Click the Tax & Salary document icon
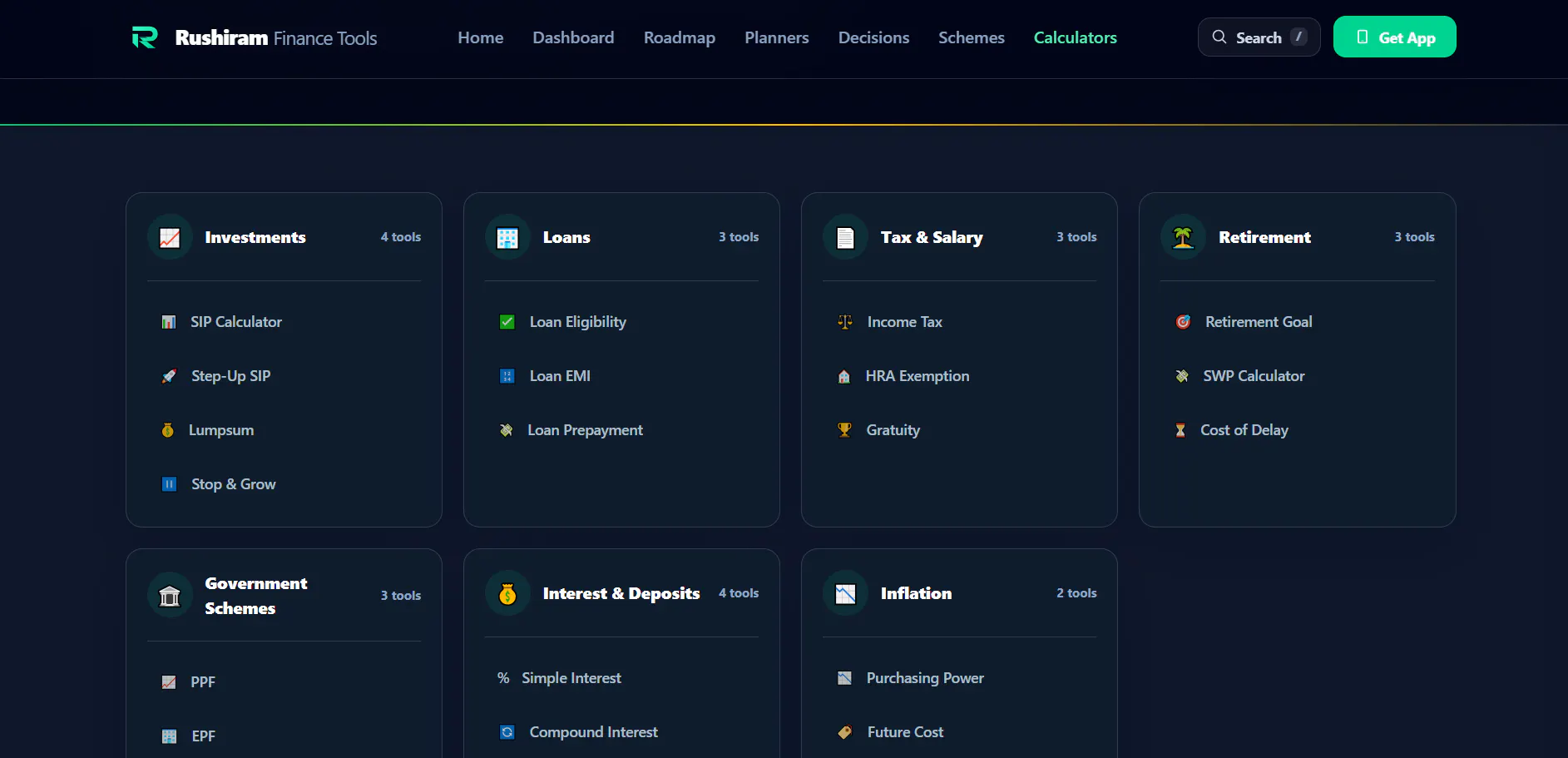Image resolution: width=1568 pixels, height=758 pixels. pyautogui.click(x=845, y=238)
